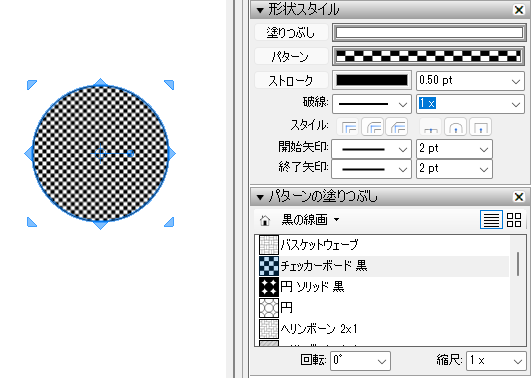Image resolution: width=531 pixels, height=378 pixels.
Task: Click the circle's center rotation handle
Action: pyautogui.click(x=131, y=154)
